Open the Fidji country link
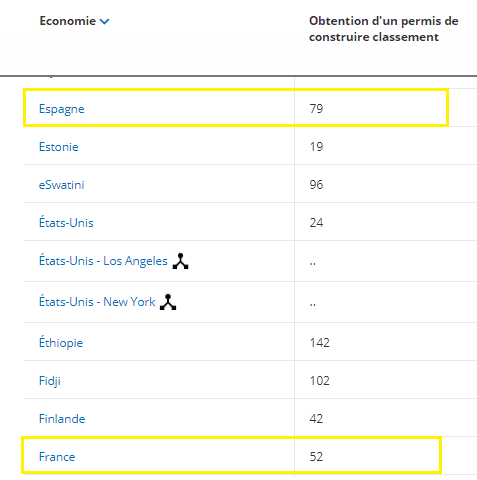Image resolution: width=477 pixels, height=480 pixels. tap(50, 381)
